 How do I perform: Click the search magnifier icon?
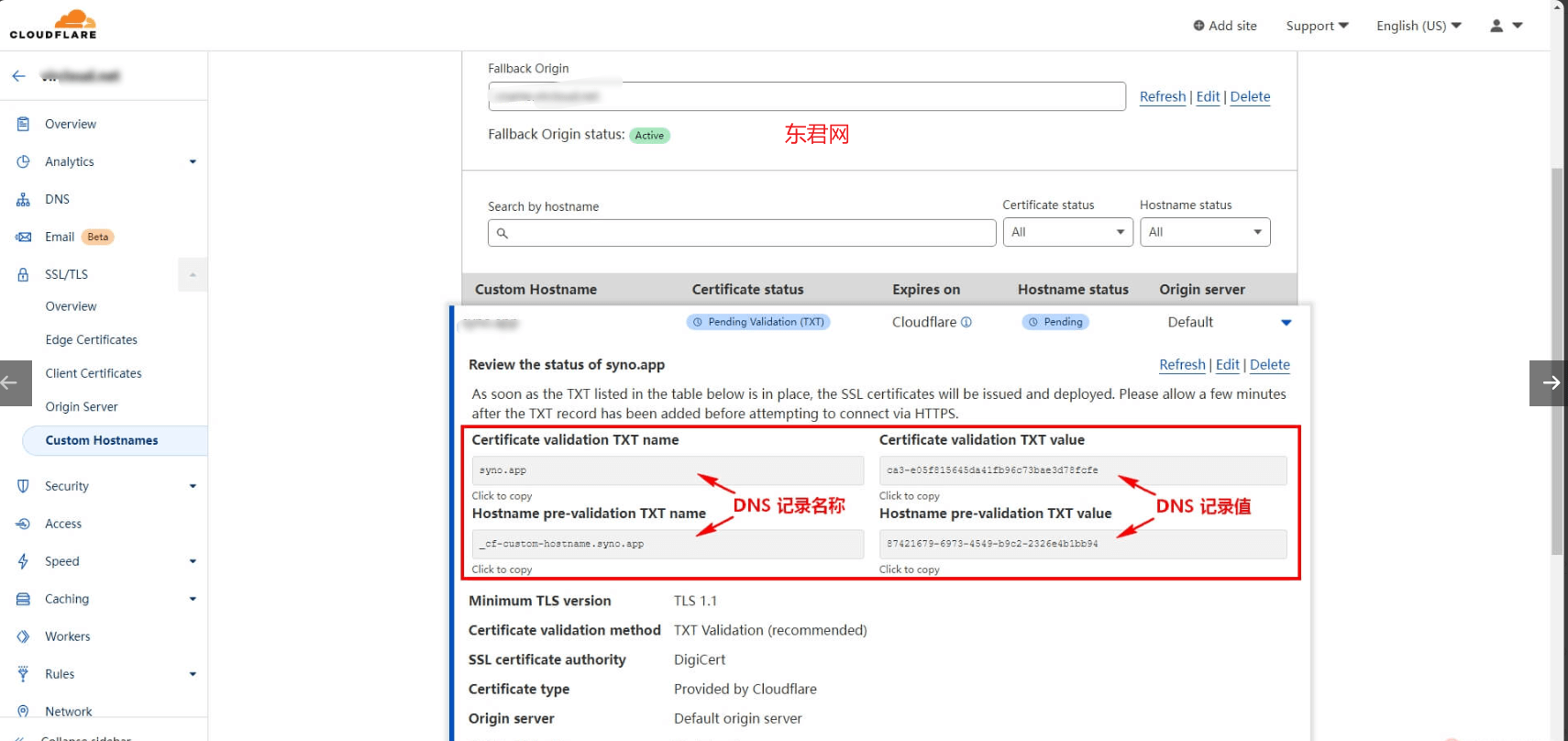tap(502, 233)
